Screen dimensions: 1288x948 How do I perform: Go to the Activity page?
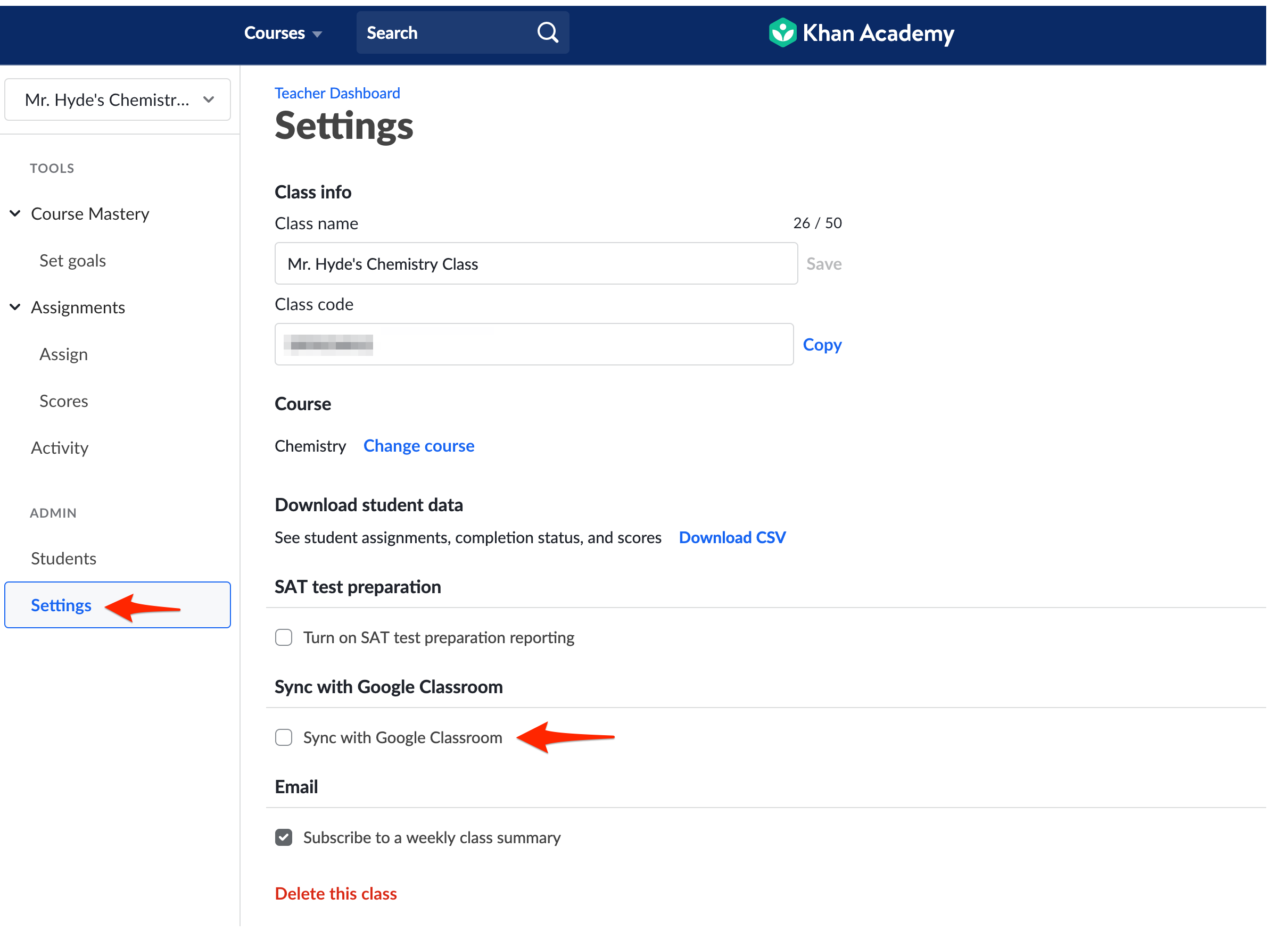59,447
